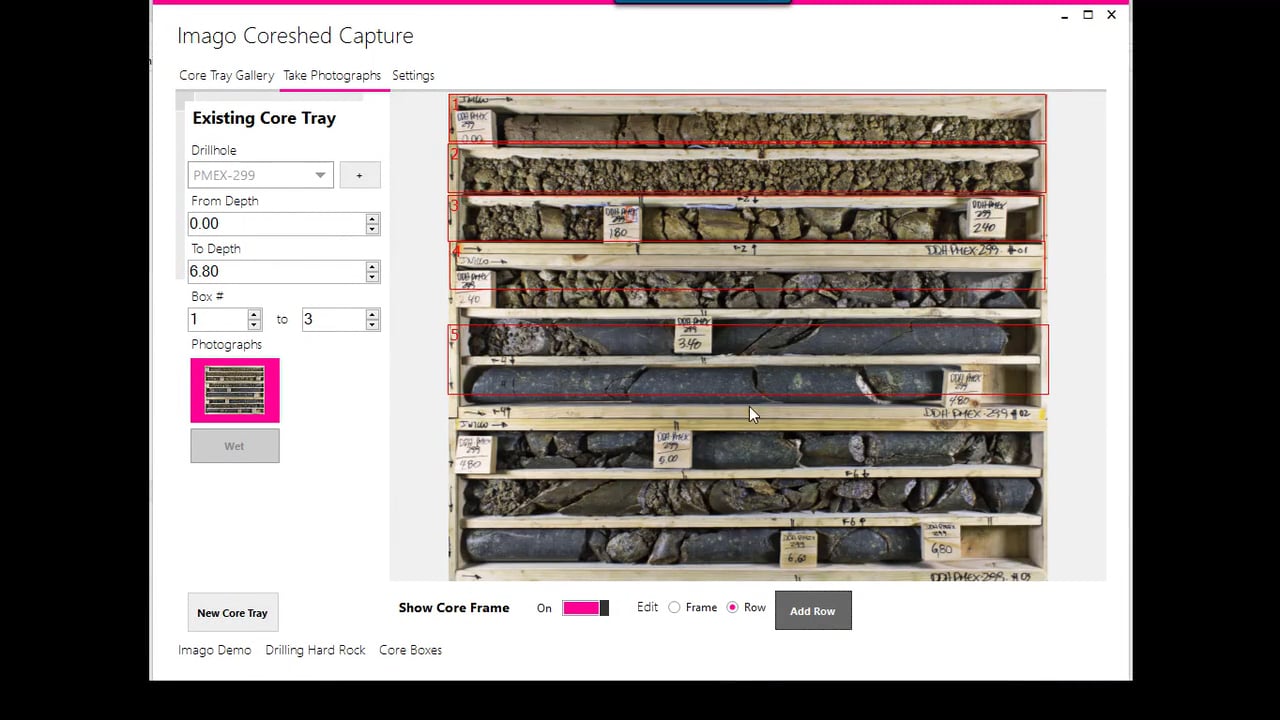The image size is (1280, 720).
Task: Increase the To Depth value with up arrow
Action: [372, 266]
